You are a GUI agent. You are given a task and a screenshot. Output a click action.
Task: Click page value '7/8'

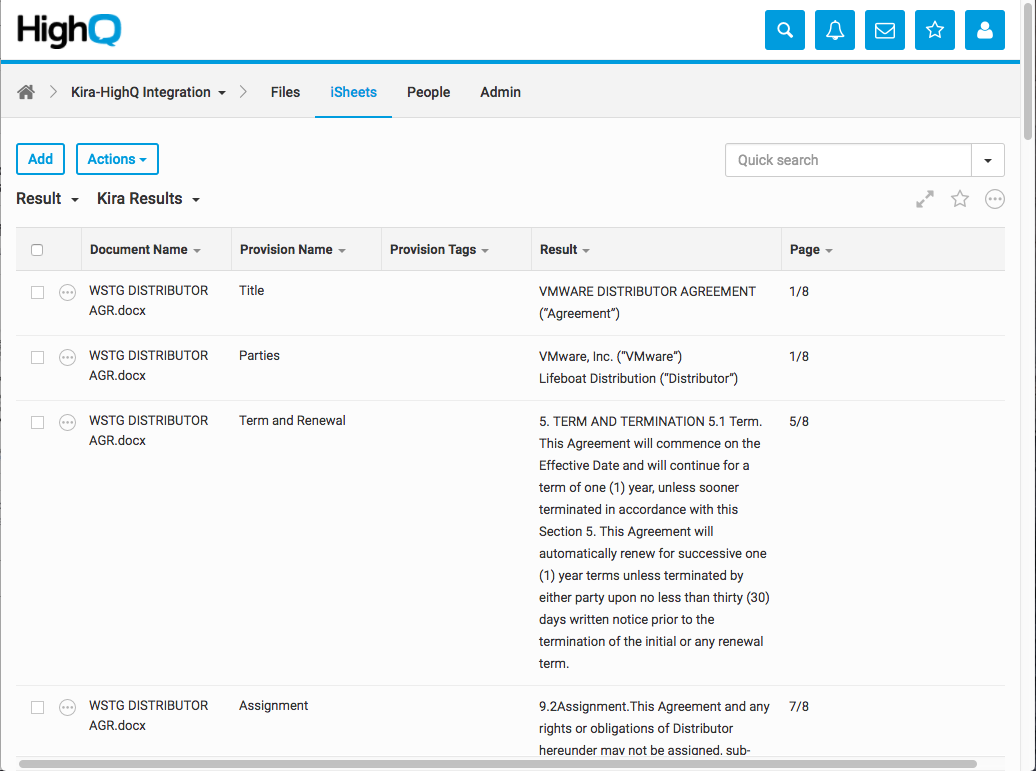click(799, 706)
